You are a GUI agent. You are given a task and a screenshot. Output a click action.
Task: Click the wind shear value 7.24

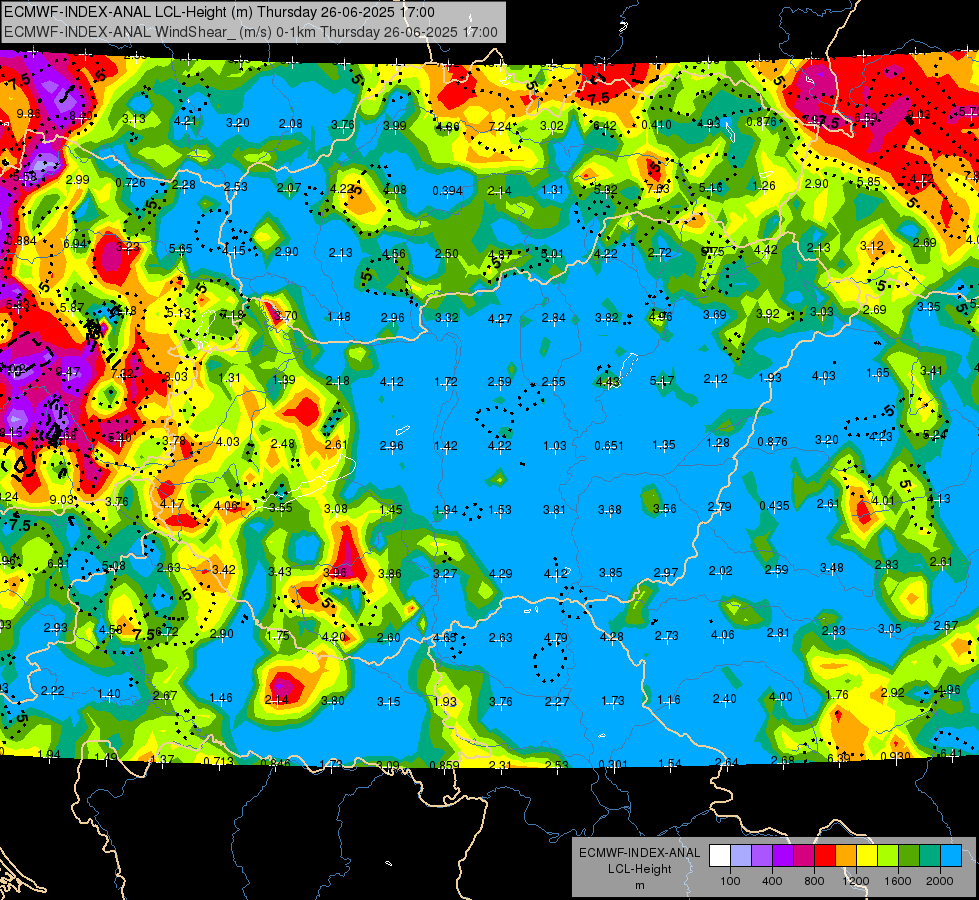point(500,127)
